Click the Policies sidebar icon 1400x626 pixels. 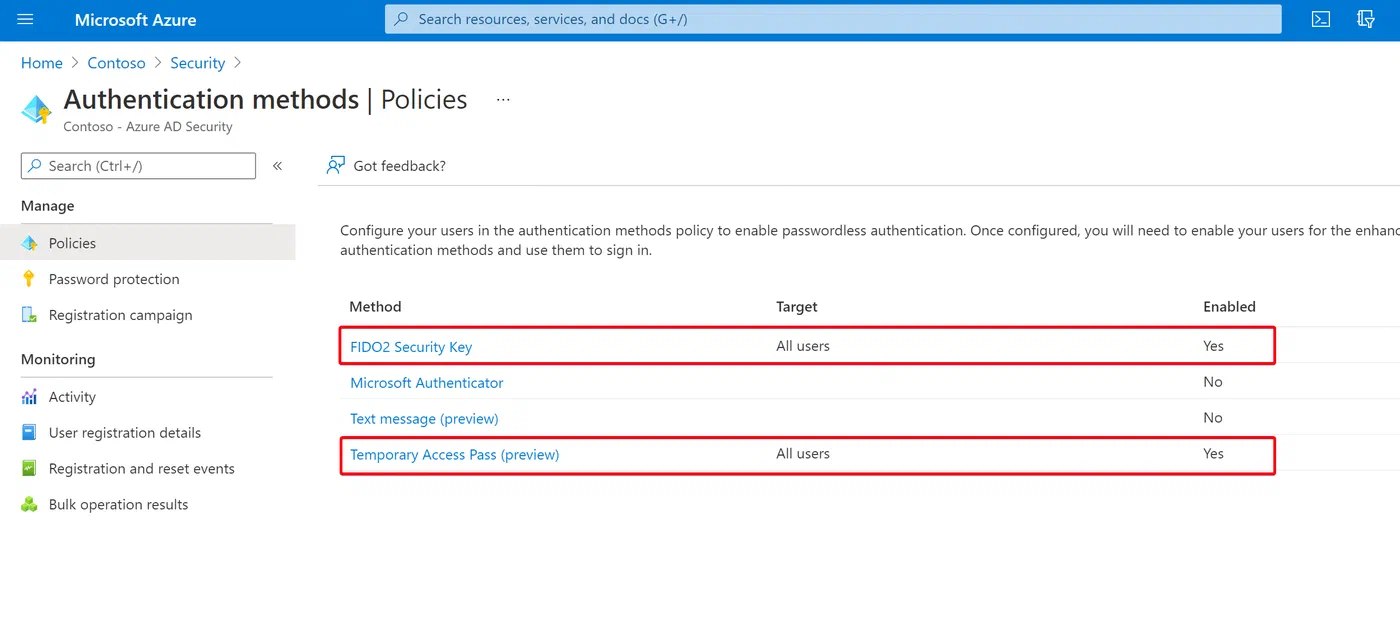click(29, 243)
